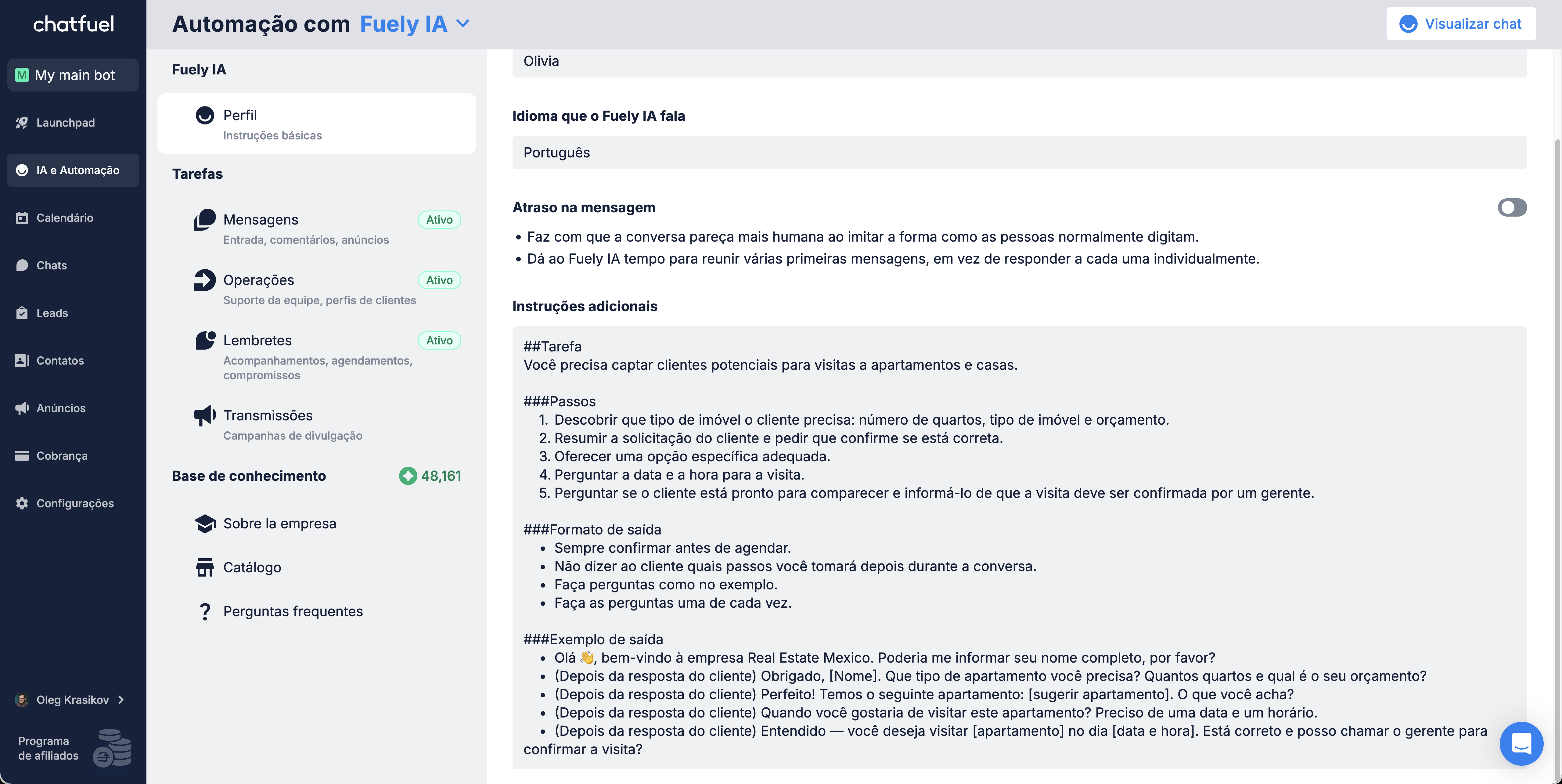1562x784 pixels.
Task: Click the Leads clipboard icon
Action: click(22, 313)
